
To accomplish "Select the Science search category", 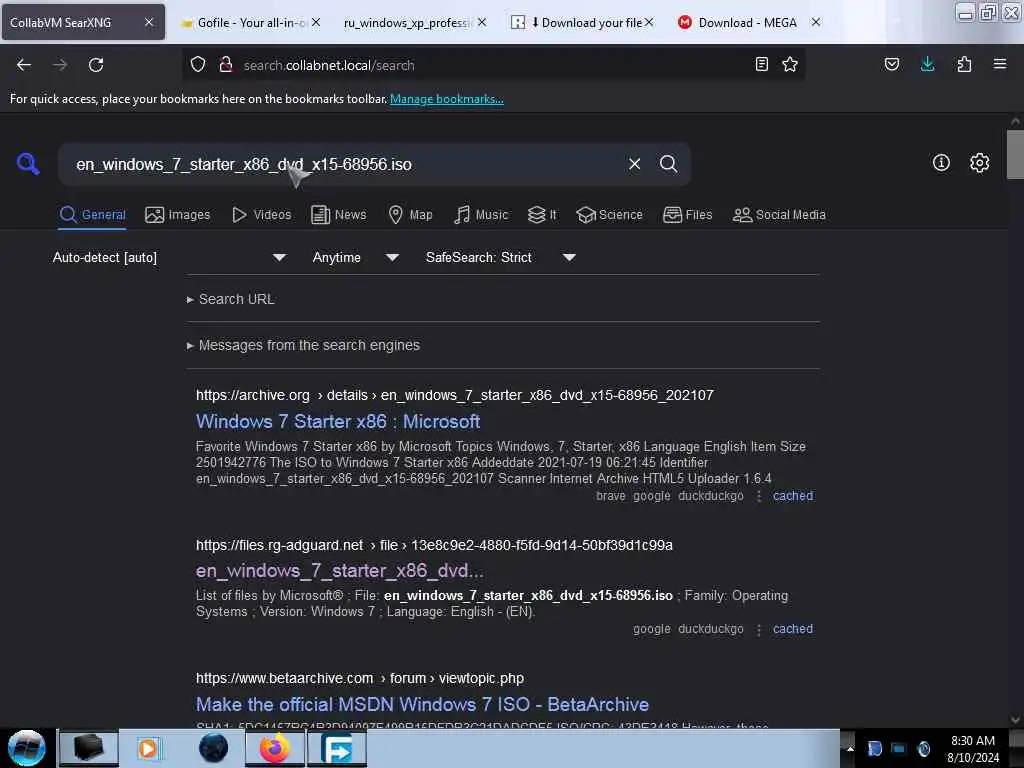I will coord(609,214).
